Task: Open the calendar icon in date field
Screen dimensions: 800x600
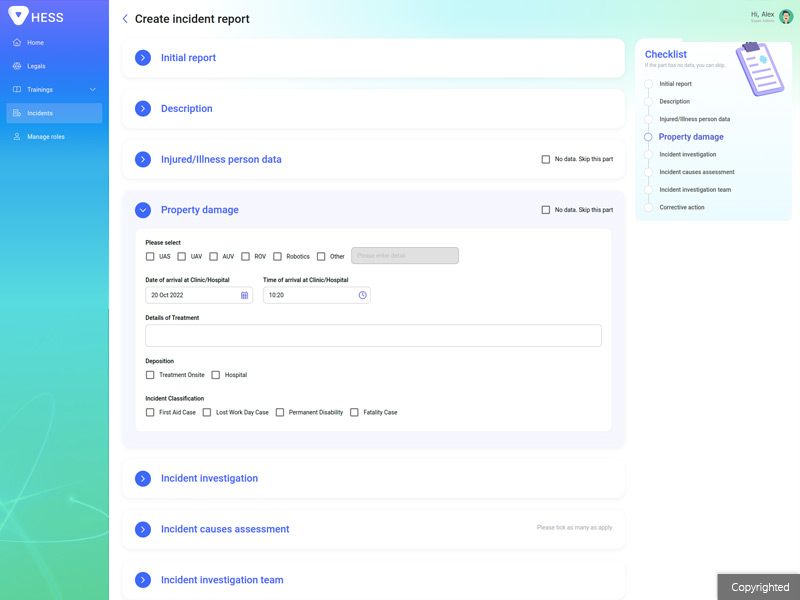Action: [244, 296]
